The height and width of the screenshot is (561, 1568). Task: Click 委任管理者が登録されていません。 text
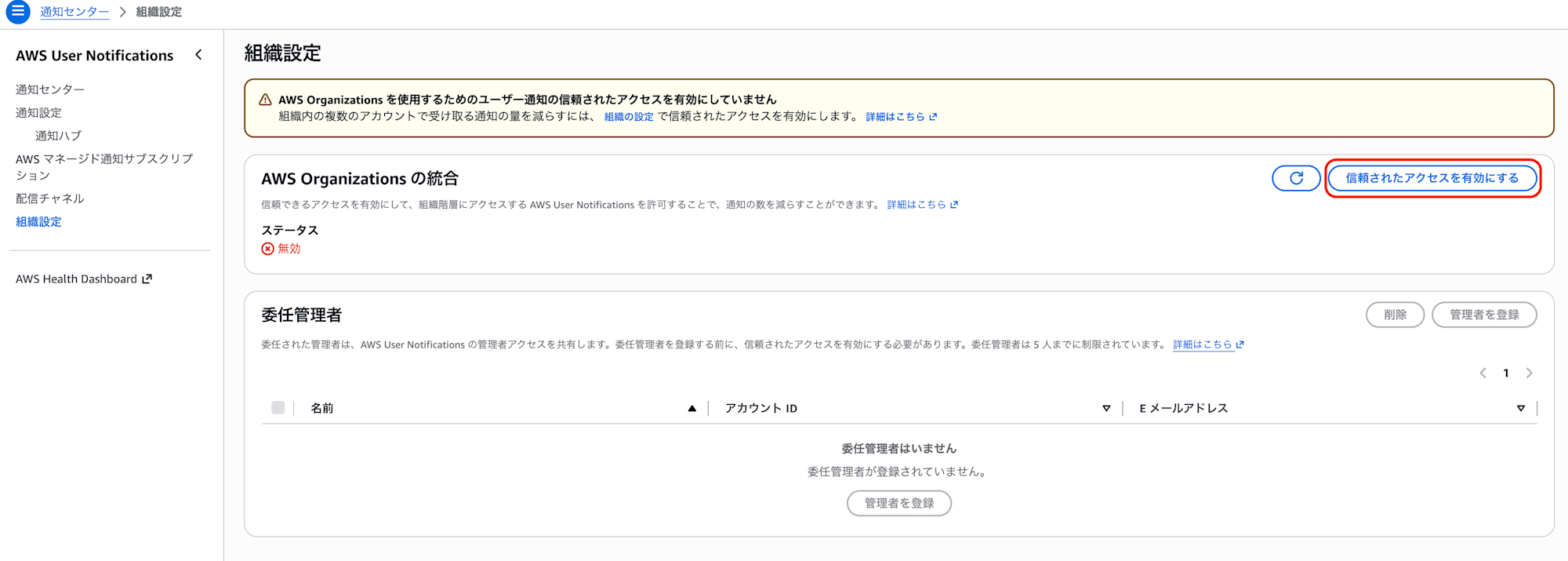(899, 472)
